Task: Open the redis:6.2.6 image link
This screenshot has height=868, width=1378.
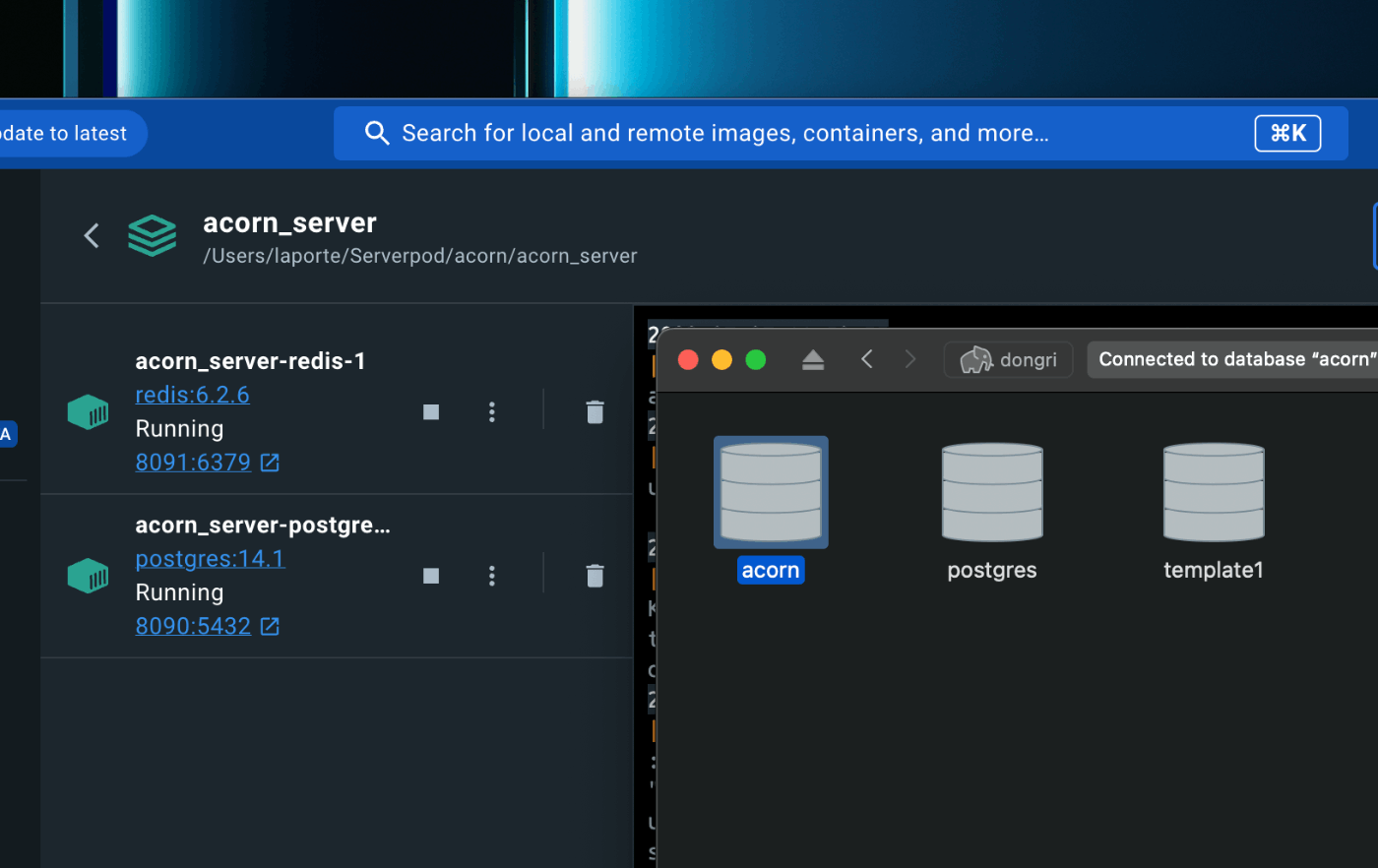Action: 192,394
